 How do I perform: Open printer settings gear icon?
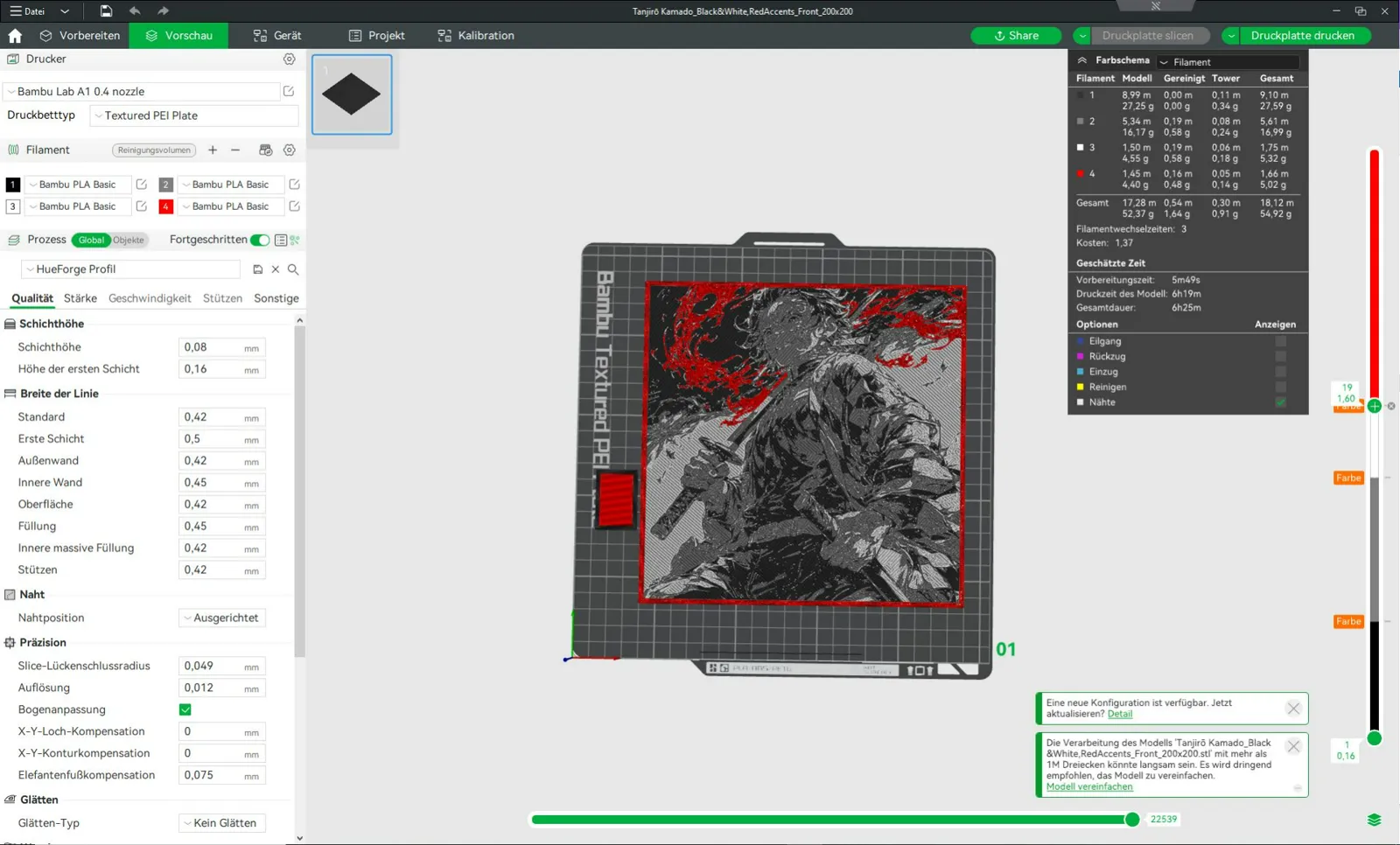pos(289,59)
